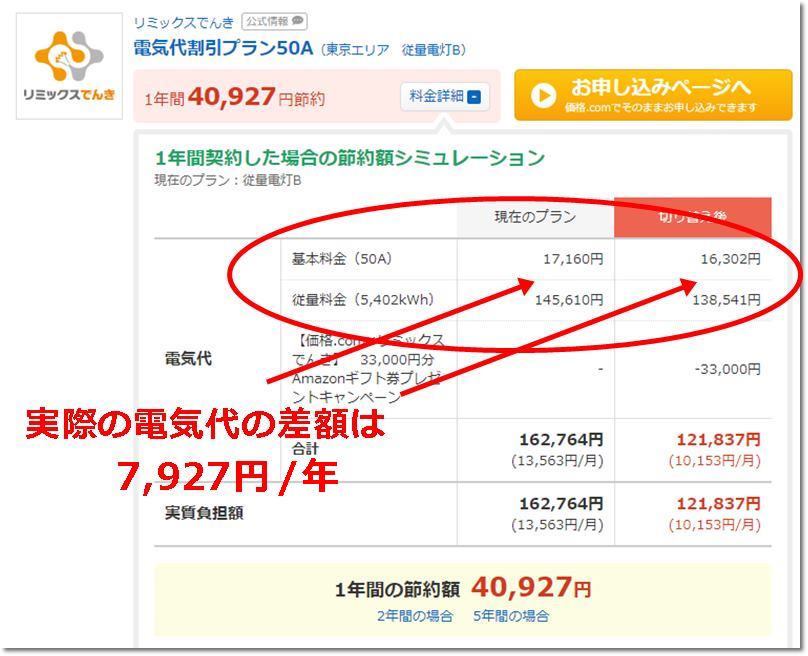Click the 162,764円 total in 合計 row

point(561,440)
